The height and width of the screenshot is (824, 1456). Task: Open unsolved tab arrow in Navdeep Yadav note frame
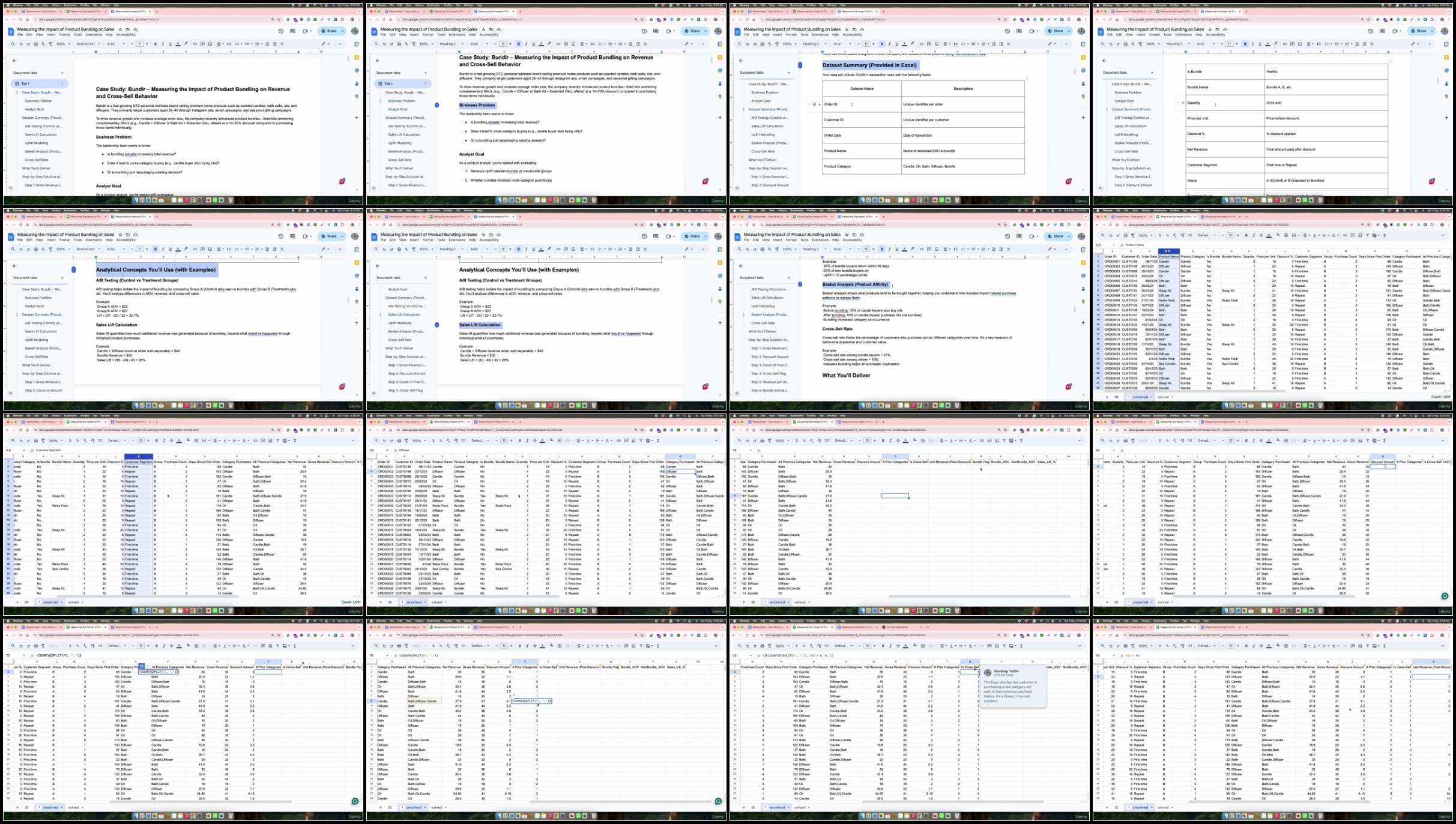pos(789,807)
